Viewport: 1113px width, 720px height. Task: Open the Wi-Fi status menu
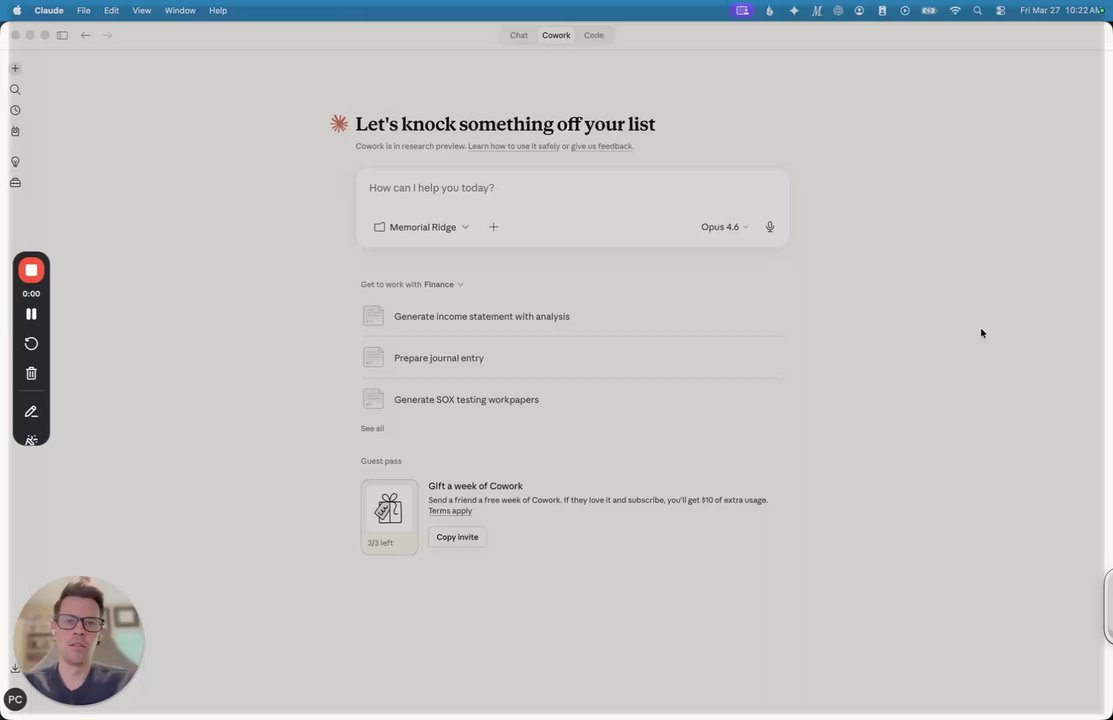click(x=955, y=11)
